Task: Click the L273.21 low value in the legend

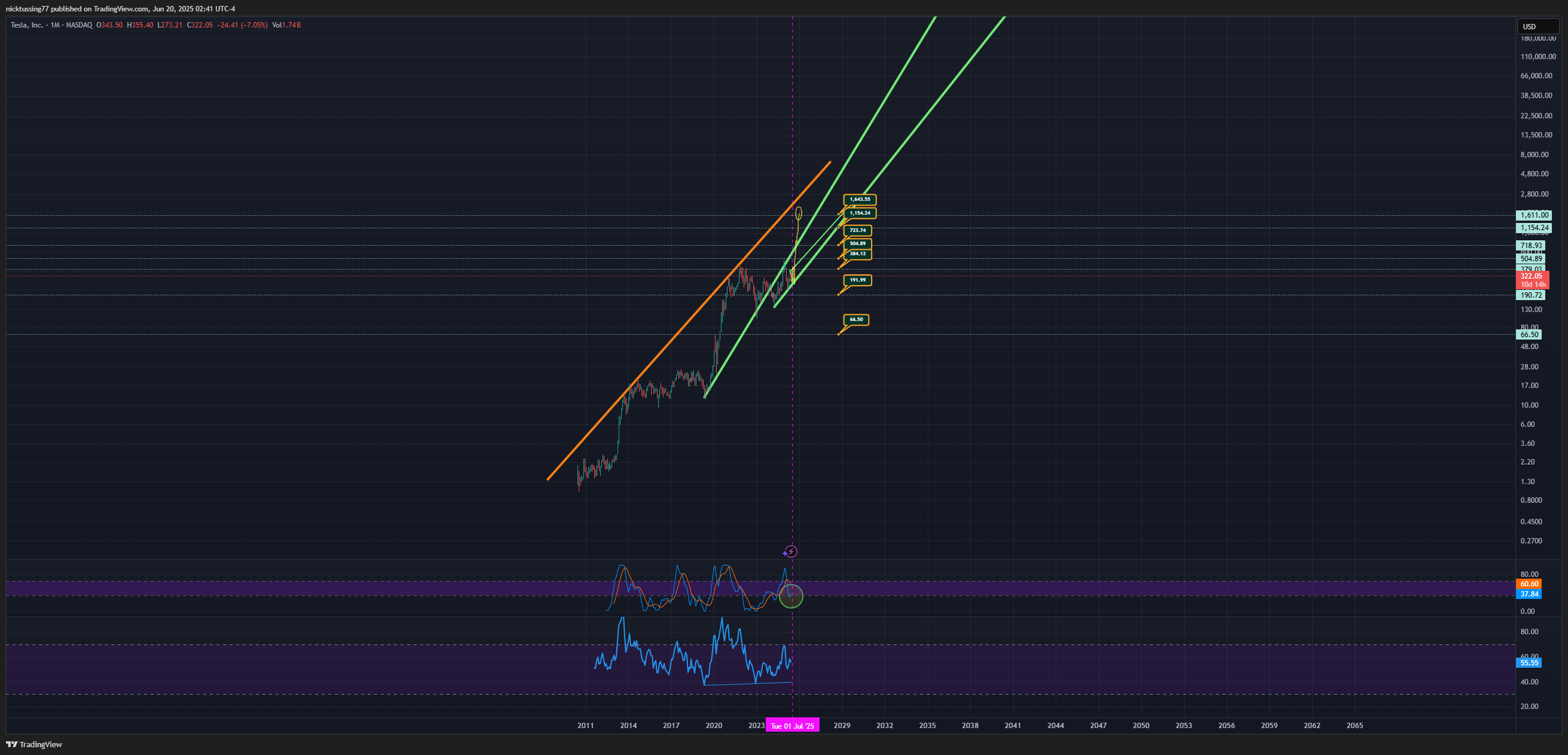Action: 170,25
